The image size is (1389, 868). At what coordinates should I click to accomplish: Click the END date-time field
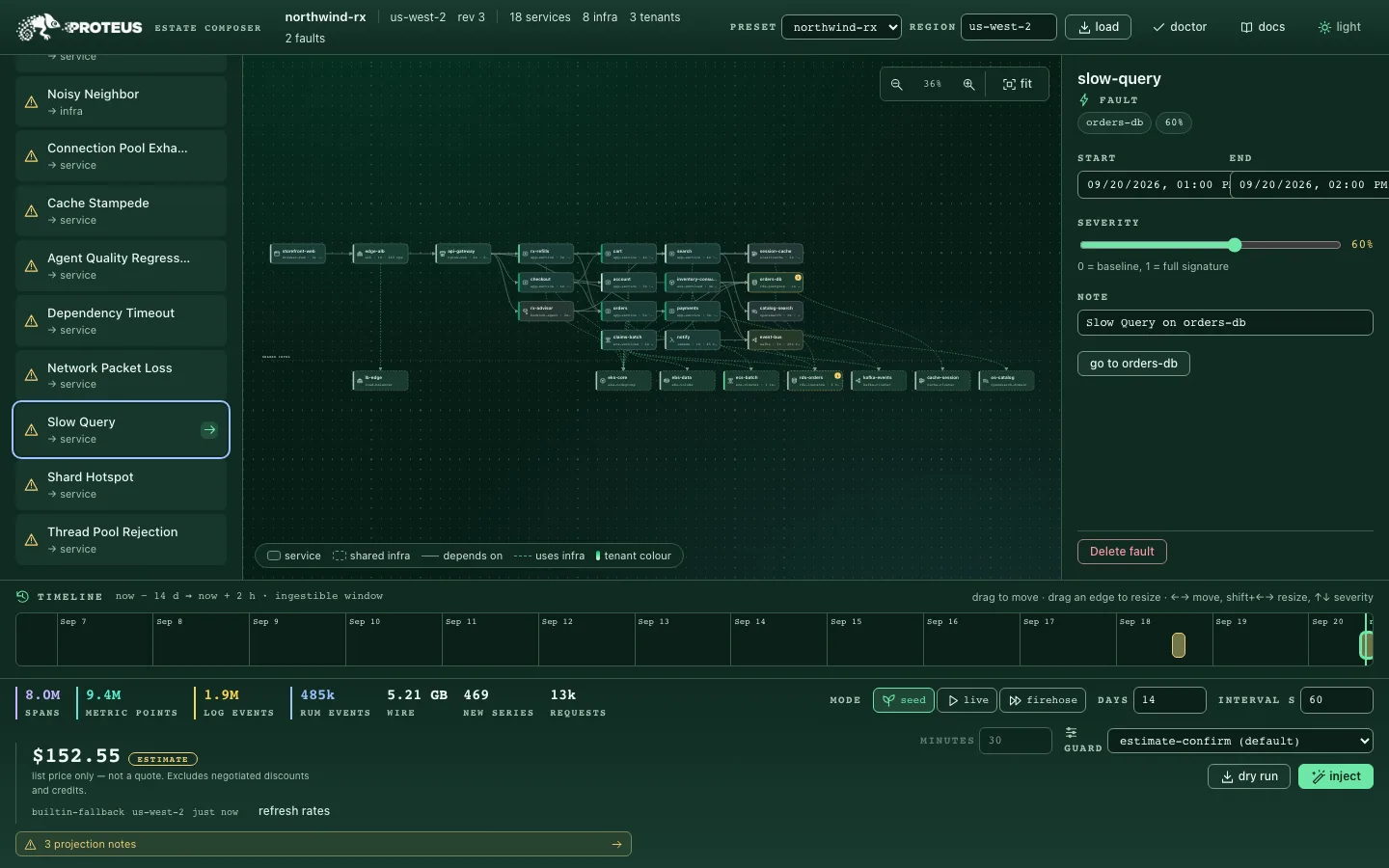1309,184
